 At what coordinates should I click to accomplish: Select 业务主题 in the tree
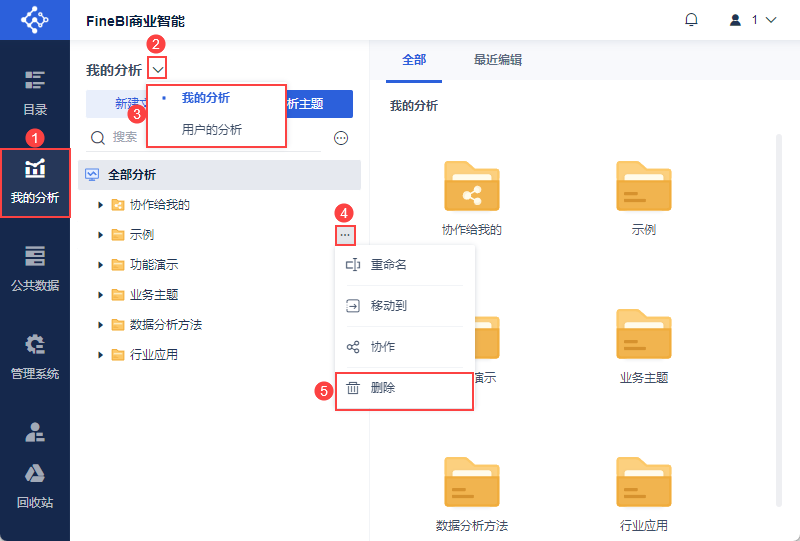tap(154, 295)
